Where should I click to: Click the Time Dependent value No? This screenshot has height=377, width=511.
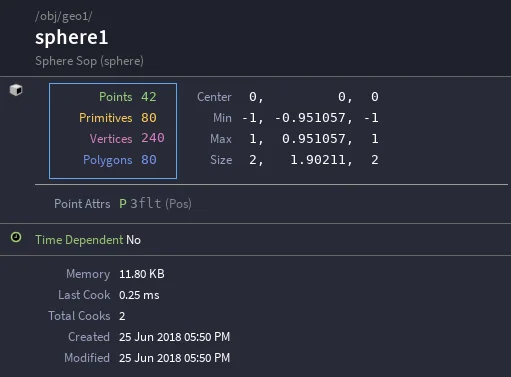coord(133,240)
